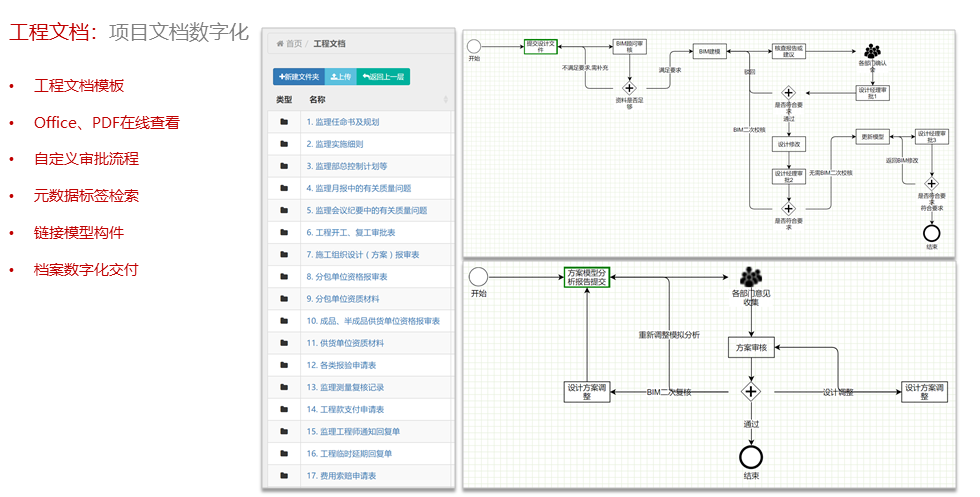The height and width of the screenshot is (497, 980).
Task: Click the home icon beside 首页 breadcrumb
Action: (x=280, y=43)
